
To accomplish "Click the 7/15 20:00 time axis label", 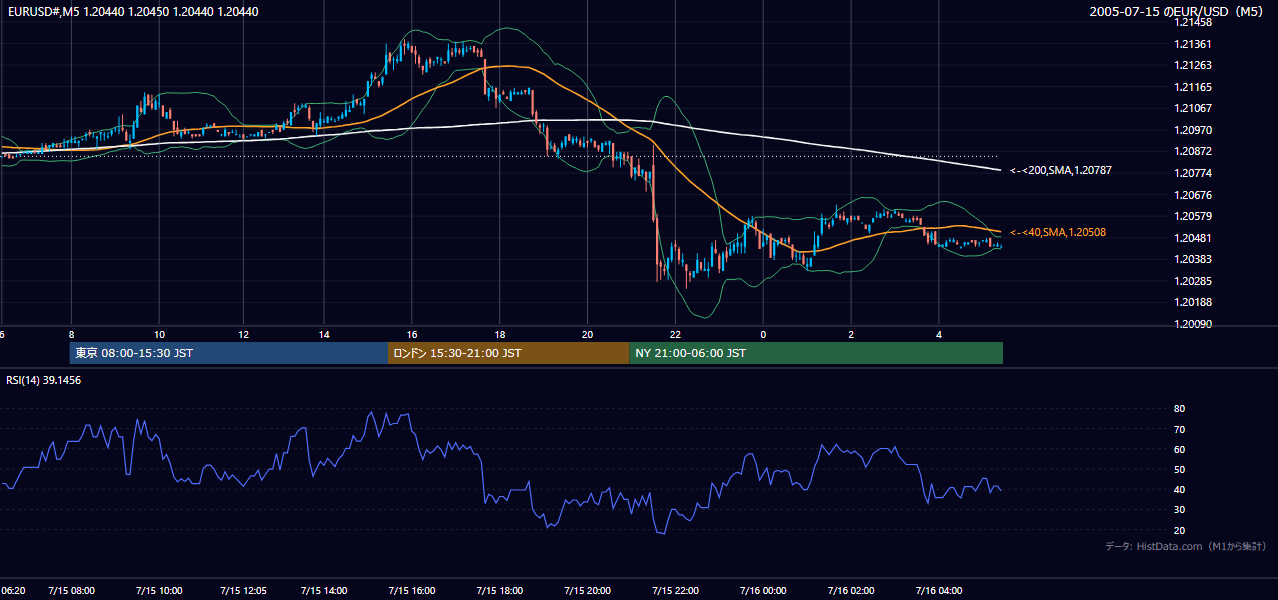I will 587,590.
